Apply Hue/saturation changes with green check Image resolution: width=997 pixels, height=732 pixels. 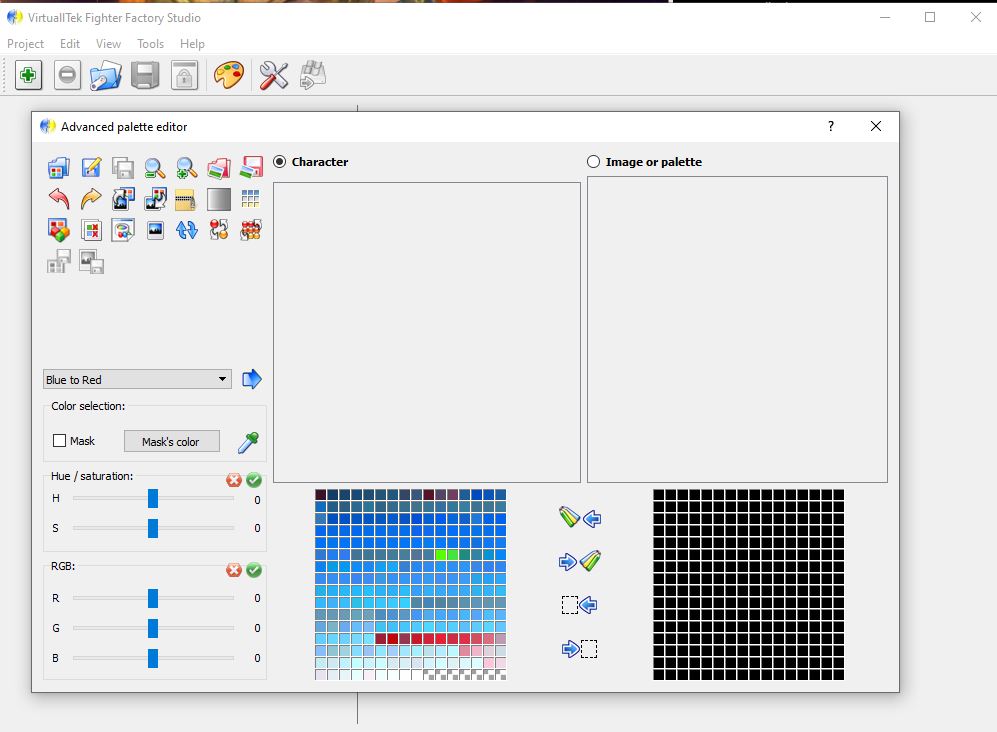[254, 480]
